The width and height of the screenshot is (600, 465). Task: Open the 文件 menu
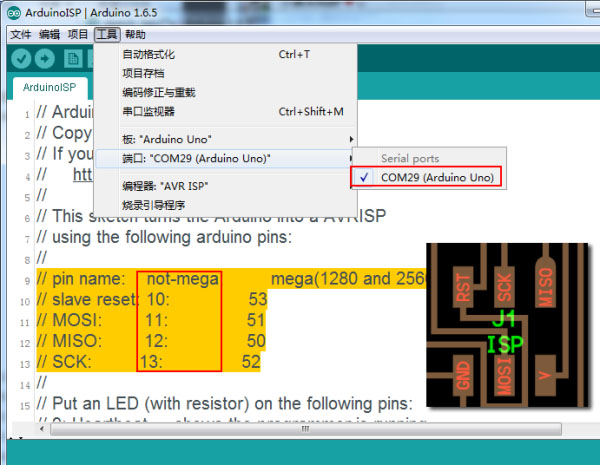click(20, 34)
